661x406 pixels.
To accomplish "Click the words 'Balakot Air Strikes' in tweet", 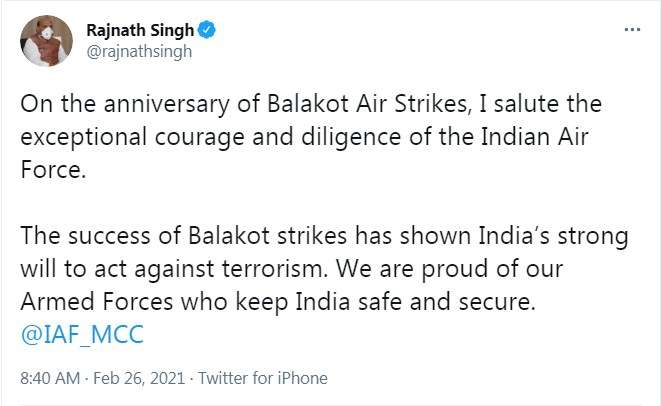I will tap(367, 104).
